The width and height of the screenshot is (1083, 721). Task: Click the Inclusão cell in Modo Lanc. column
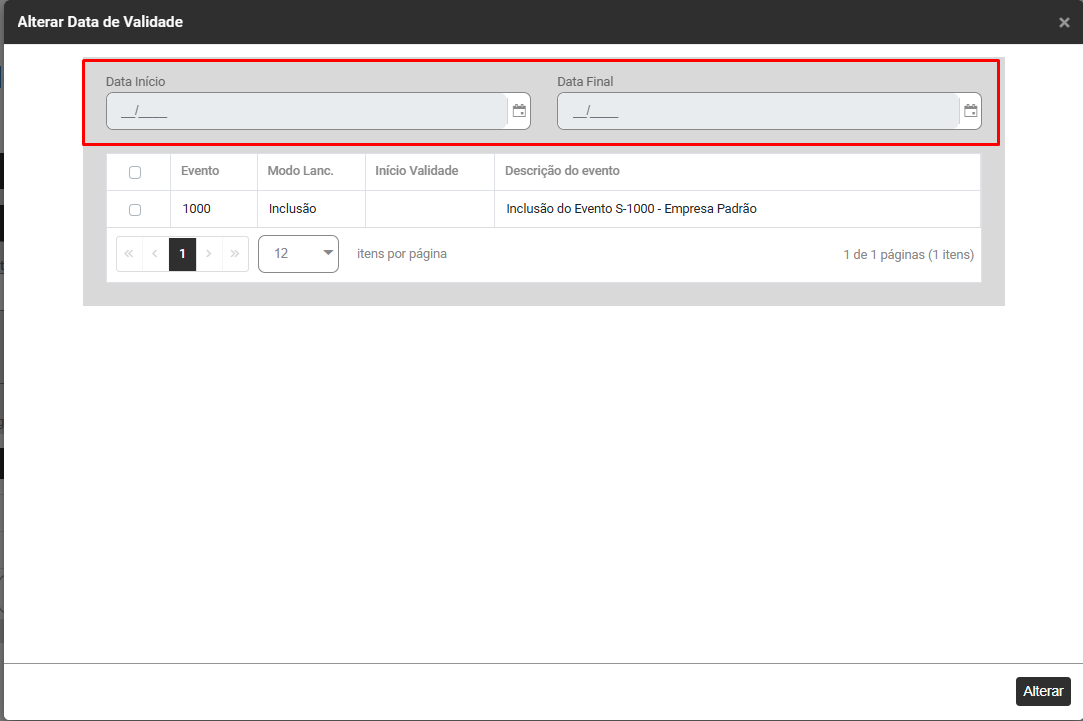point(292,210)
